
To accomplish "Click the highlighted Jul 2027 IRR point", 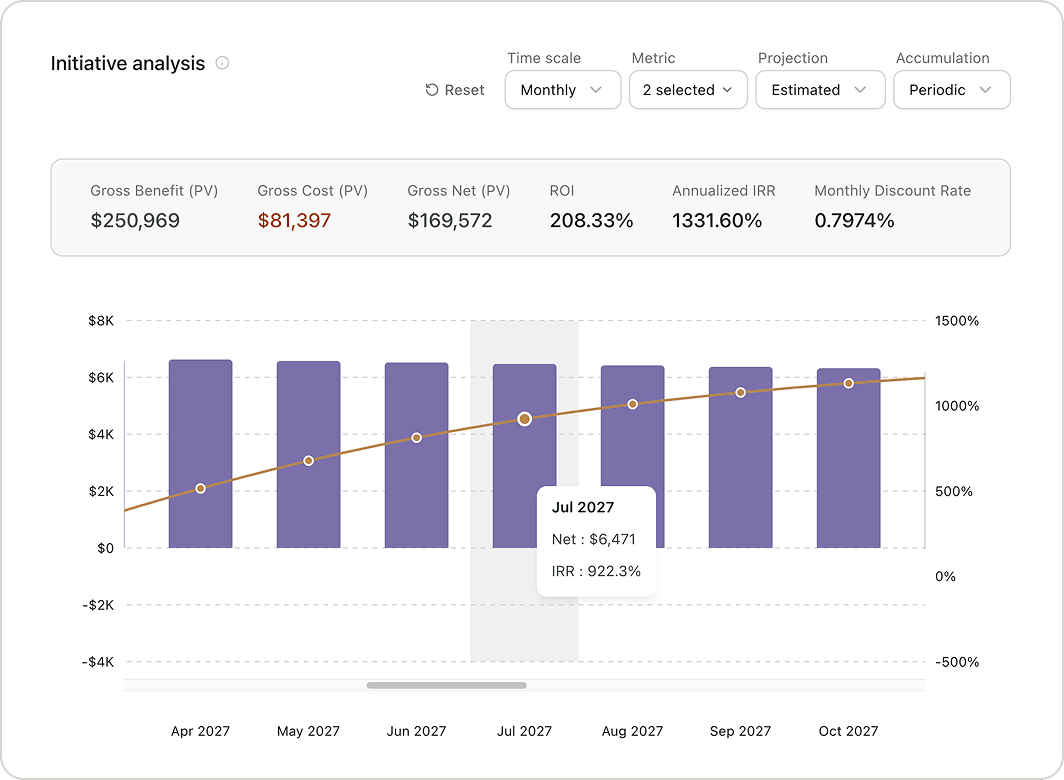I will tap(525, 419).
